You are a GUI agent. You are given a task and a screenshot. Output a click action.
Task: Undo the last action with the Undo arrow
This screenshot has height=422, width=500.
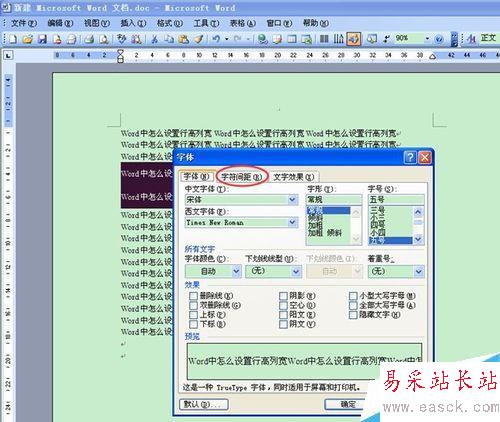[216, 39]
